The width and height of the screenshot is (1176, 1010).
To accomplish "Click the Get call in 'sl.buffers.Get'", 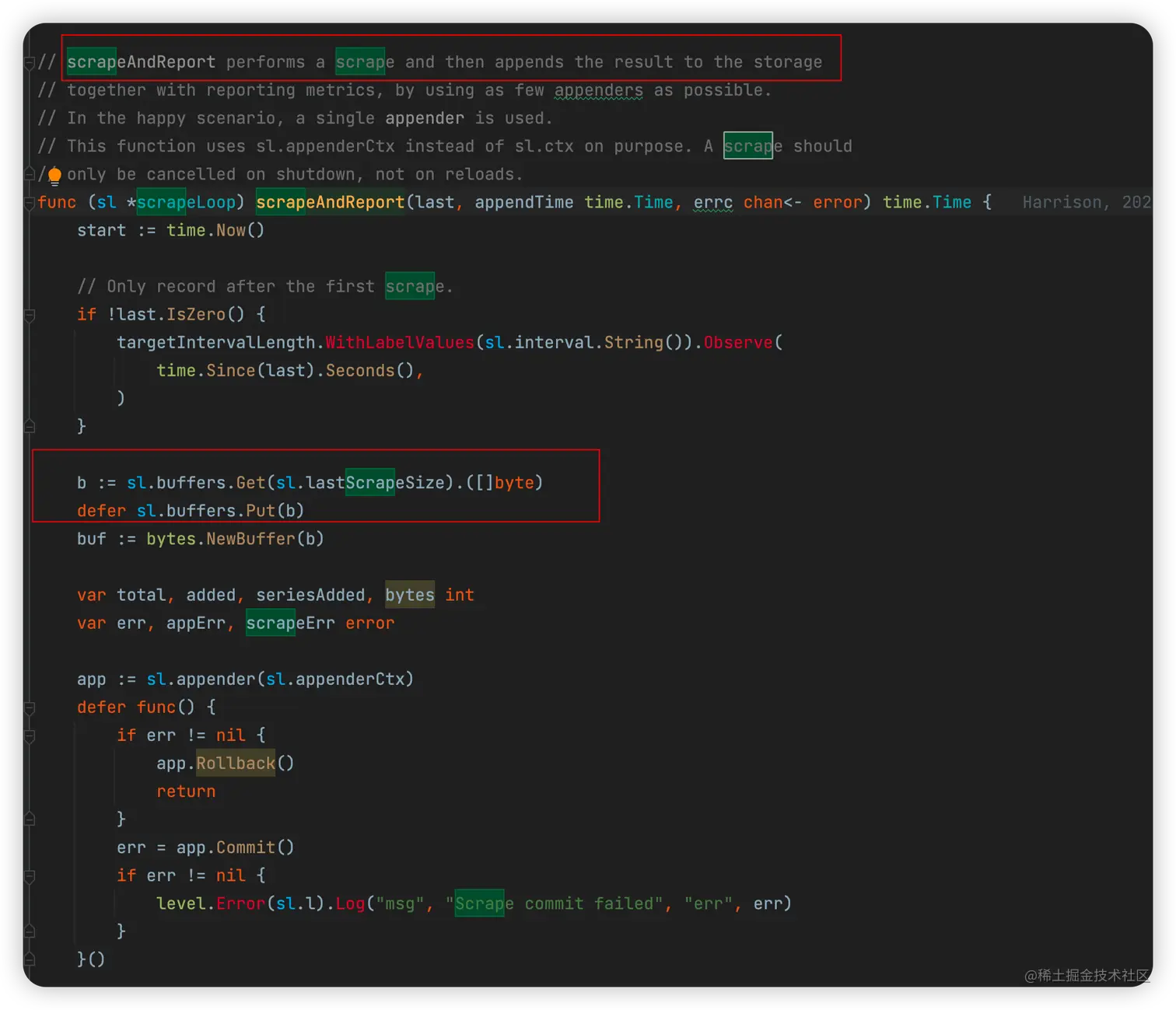I will [250, 483].
